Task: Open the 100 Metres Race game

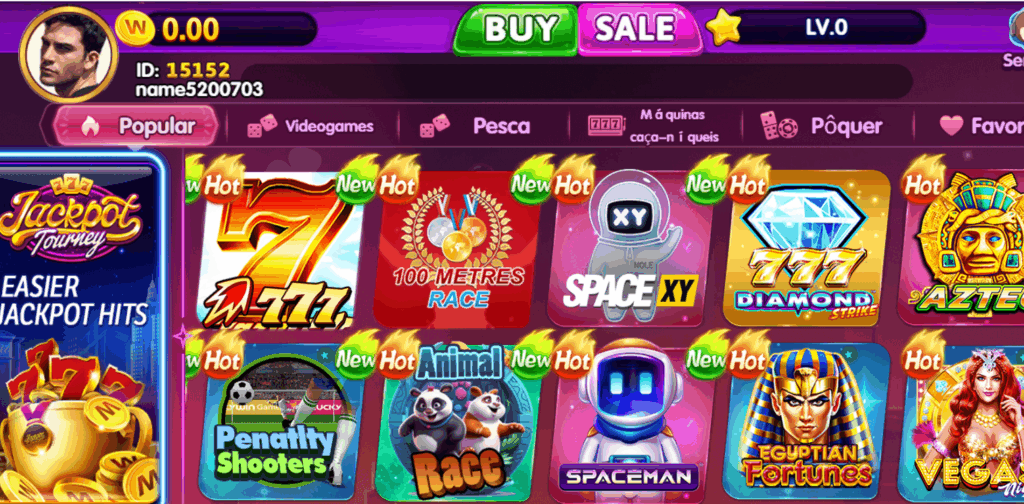Action: click(457, 249)
